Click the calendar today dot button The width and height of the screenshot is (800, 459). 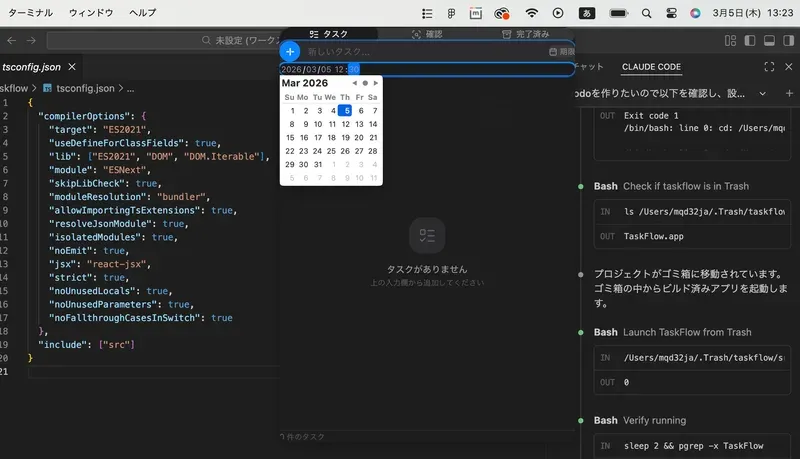pos(365,83)
